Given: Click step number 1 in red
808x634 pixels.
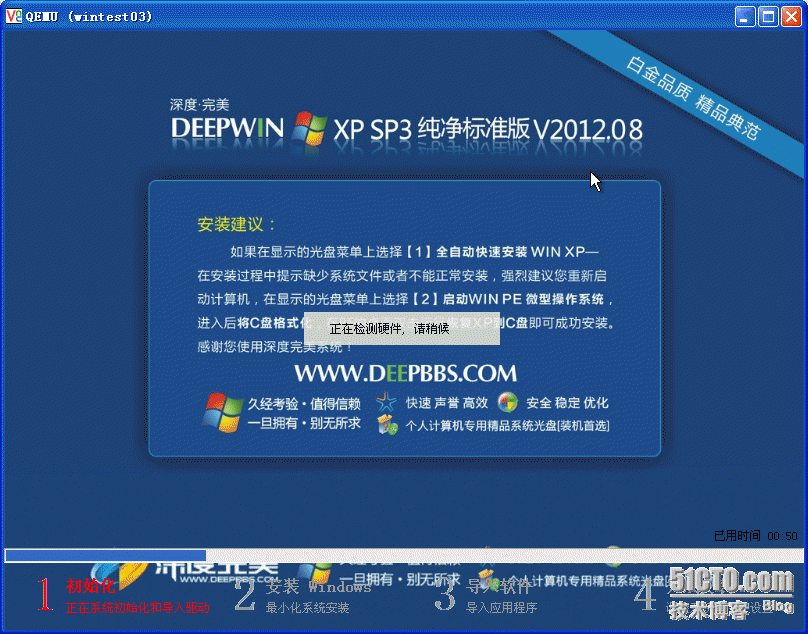Looking at the screenshot, I should click(x=45, y=594).
